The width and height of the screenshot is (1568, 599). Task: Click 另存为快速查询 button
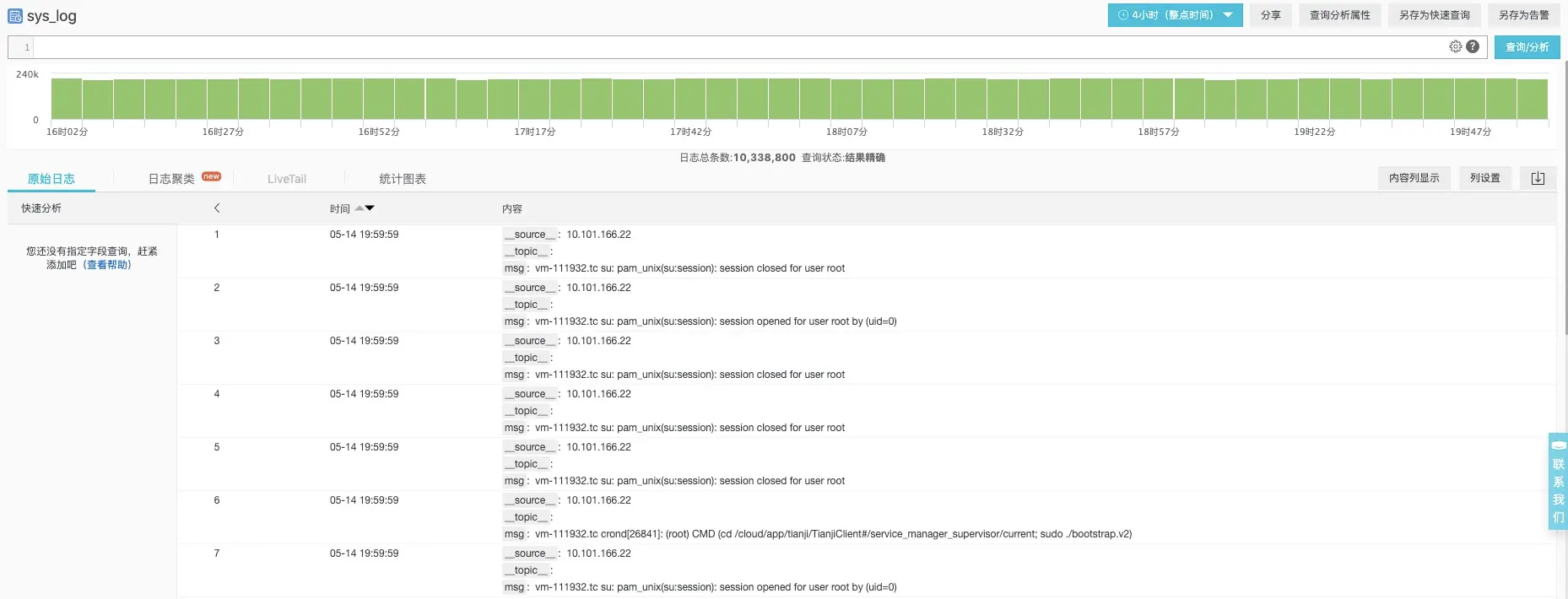(x=1434, y=15)
